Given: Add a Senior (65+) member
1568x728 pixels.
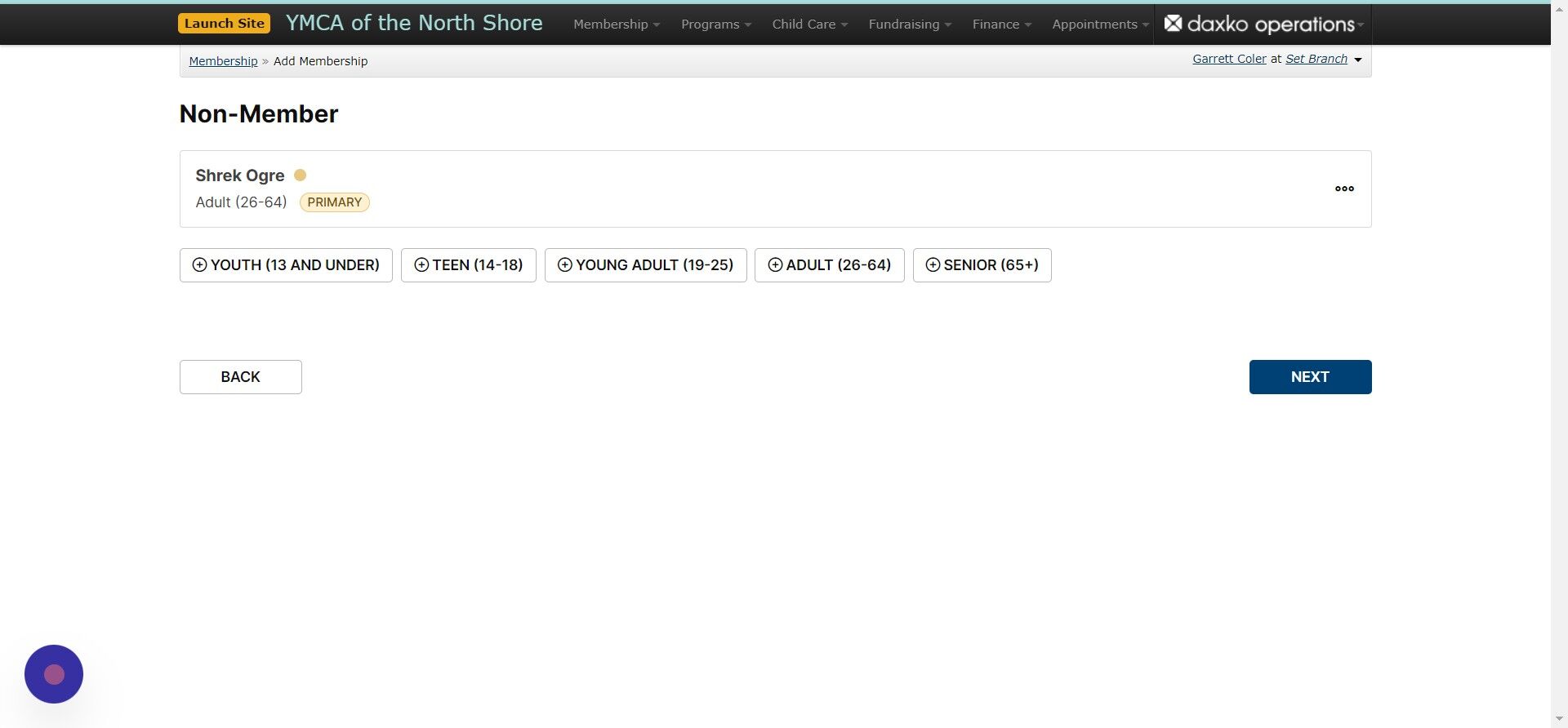Looking at the screenshot, I should pos(982,265).
